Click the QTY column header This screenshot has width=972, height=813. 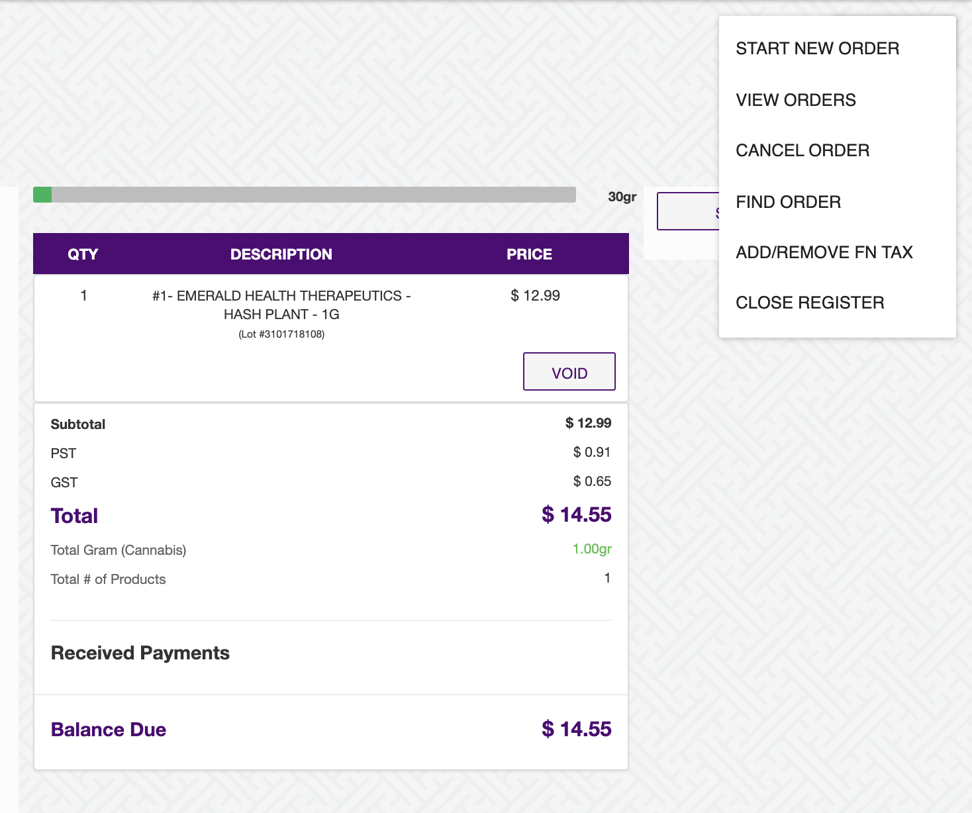coord(83,254)
